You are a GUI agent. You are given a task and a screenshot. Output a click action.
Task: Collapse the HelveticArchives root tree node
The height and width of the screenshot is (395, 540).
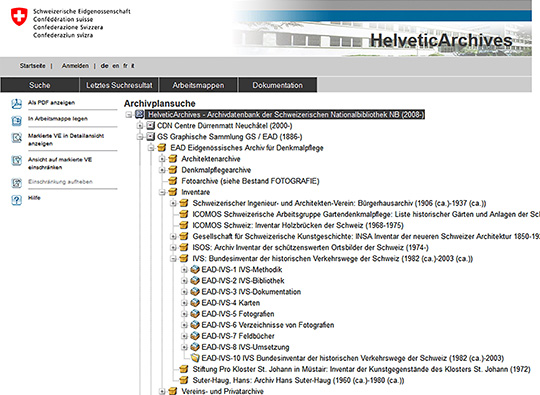point(129,115)
